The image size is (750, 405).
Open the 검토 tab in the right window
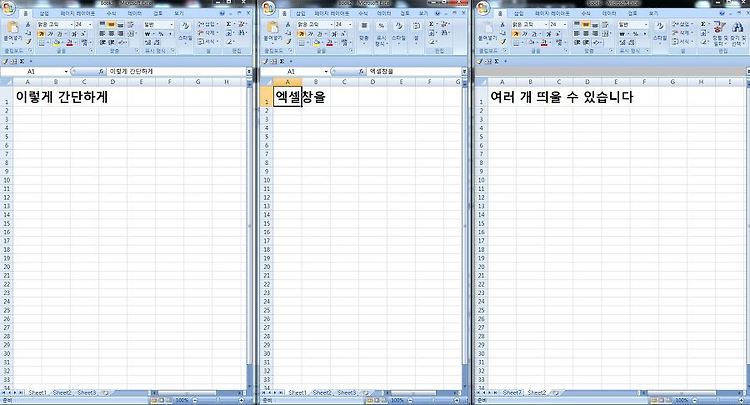(632, 13)
